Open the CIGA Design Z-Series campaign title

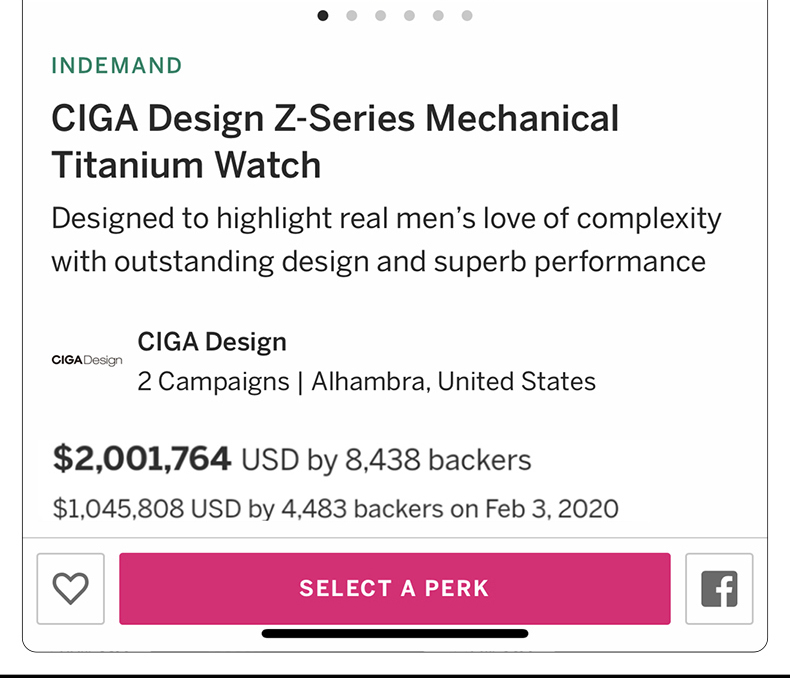[x=335, y=141]
